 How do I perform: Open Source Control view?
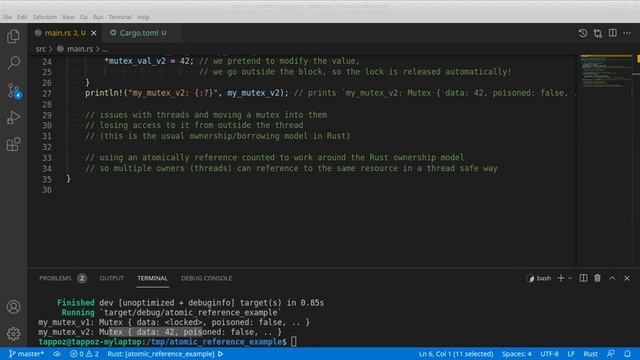point(13,91)
